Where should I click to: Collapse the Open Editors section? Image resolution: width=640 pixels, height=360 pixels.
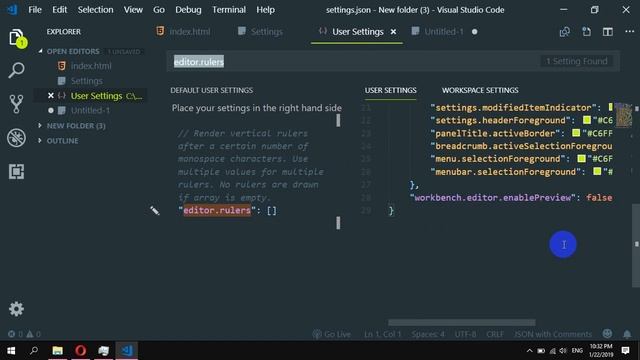[x=73, y=51]
